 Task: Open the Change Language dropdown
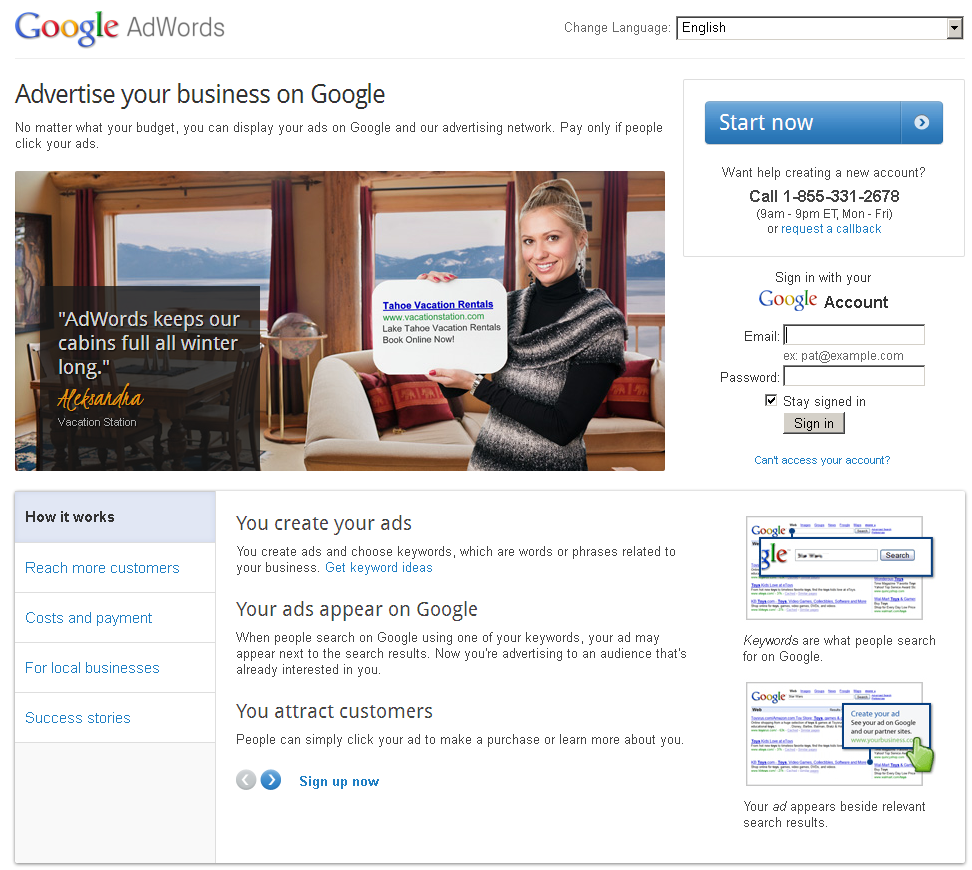tap(820, 28)
